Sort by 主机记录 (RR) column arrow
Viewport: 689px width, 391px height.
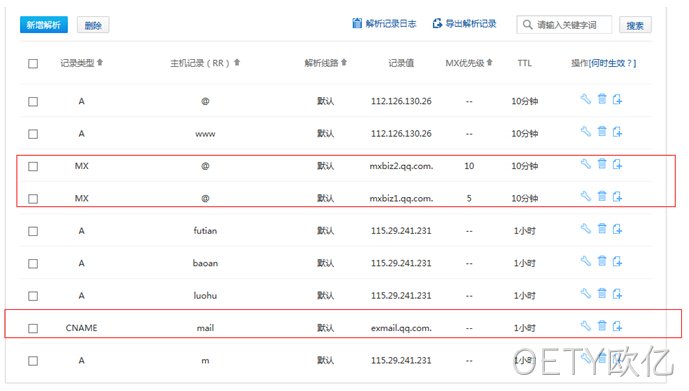point(237,62)
